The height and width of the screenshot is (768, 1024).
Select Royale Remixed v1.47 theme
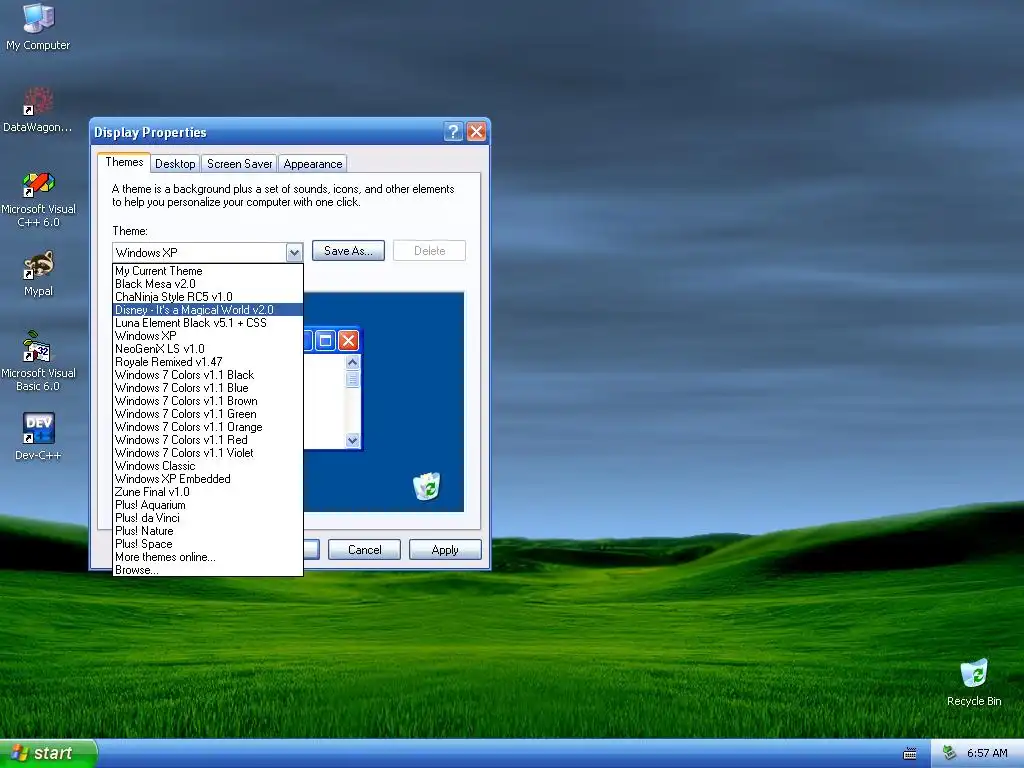pyautogui.click(x=208, y=362)
